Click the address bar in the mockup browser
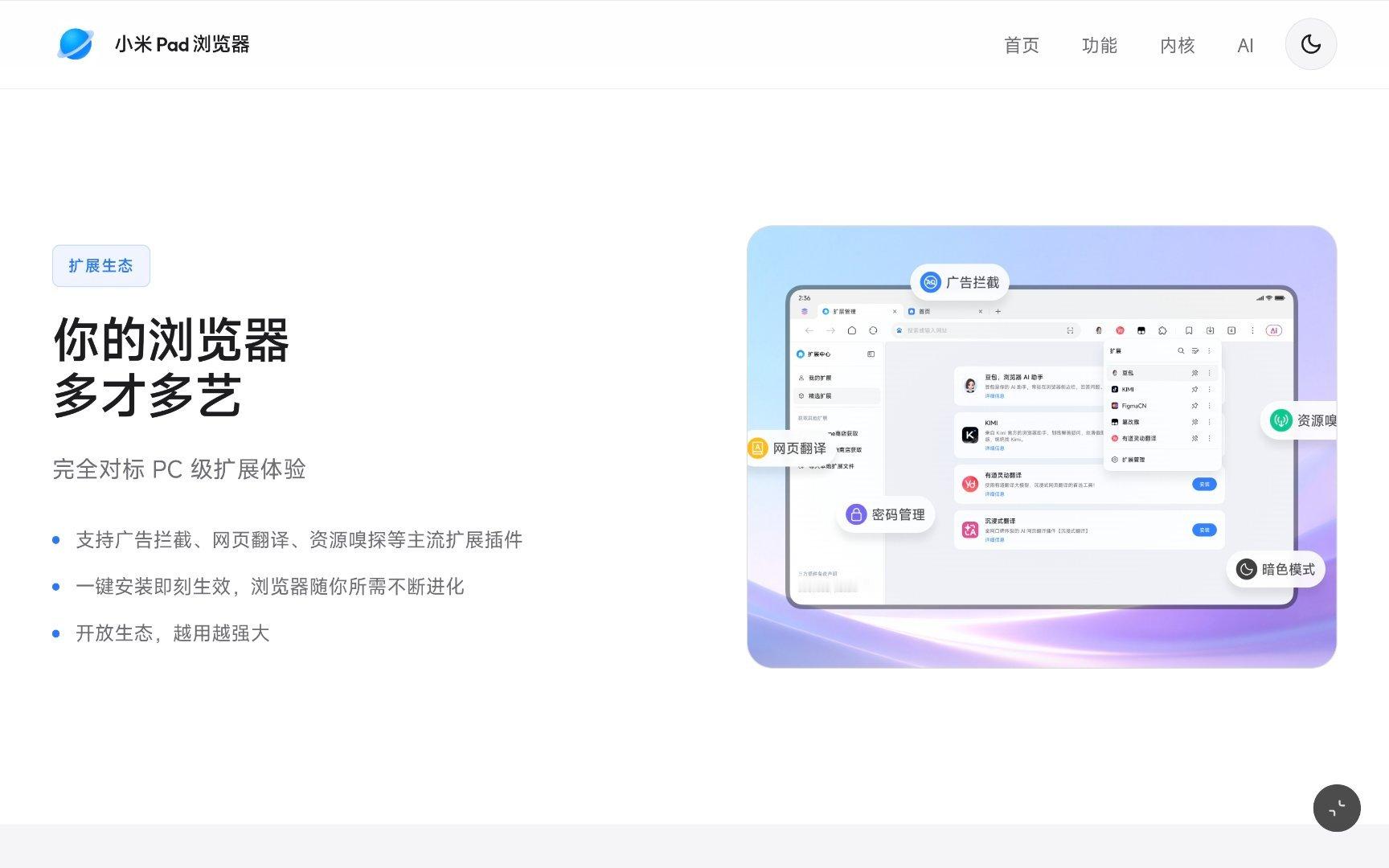 (x=985, y=330)
